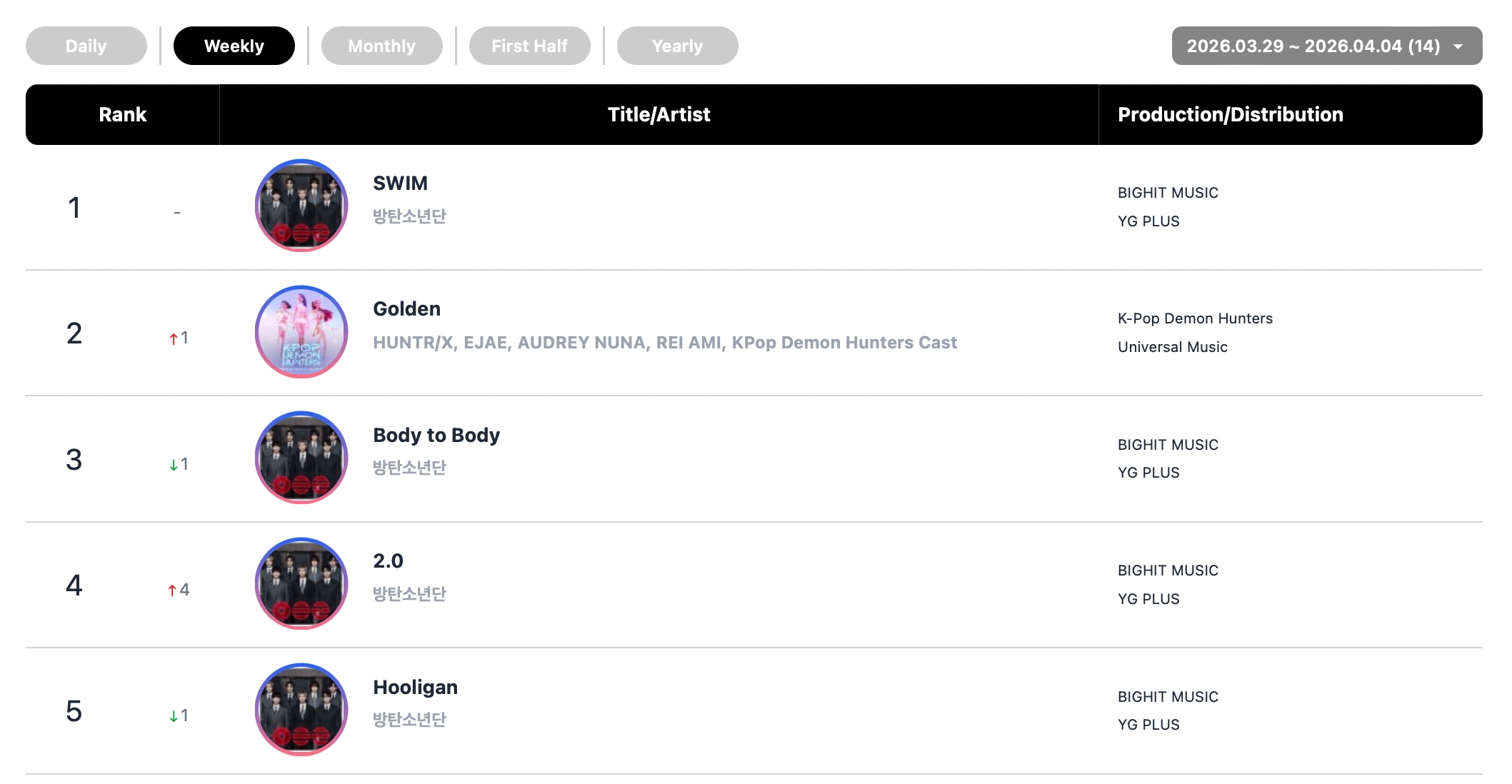Click the 2.0 song title

pos(388,561)
